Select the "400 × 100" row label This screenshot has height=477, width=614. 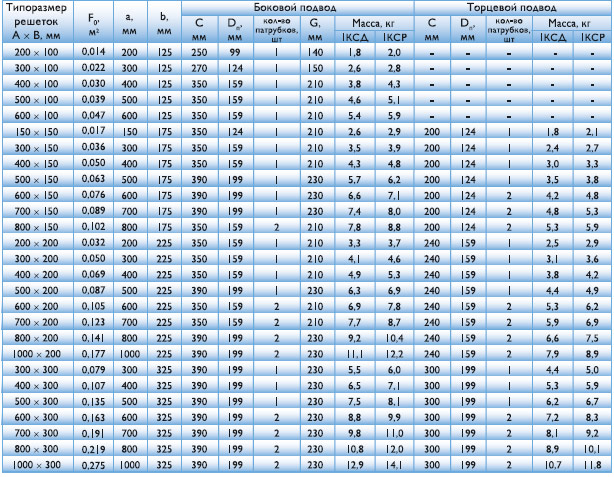tap(36, 84)
